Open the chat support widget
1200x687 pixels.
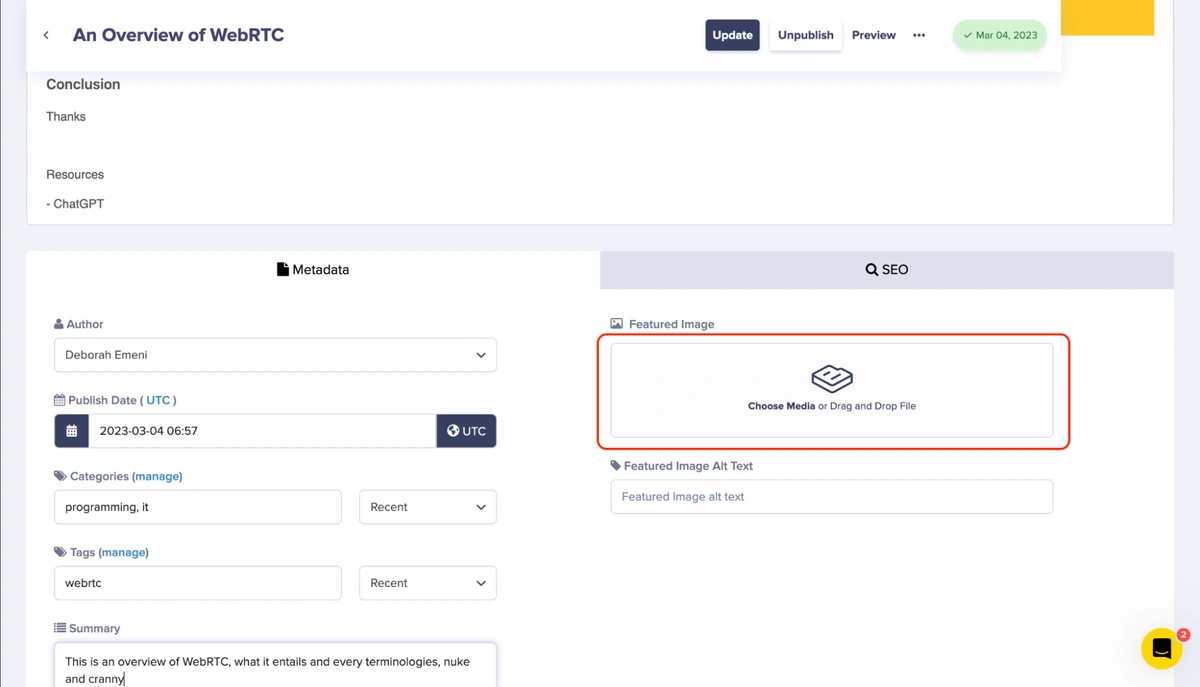[1161, 649]
